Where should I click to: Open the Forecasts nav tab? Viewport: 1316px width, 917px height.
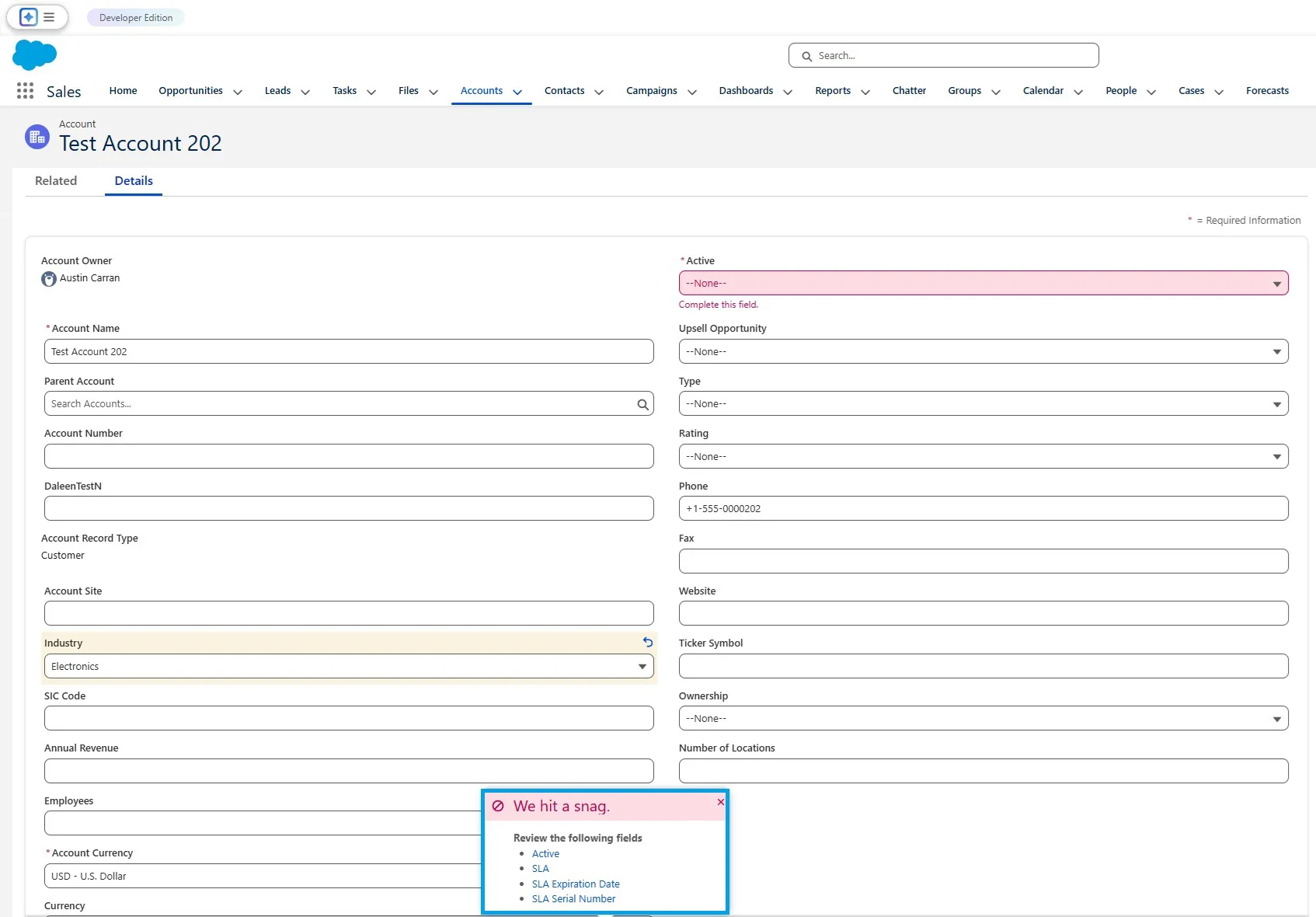tap(1267, 91)
